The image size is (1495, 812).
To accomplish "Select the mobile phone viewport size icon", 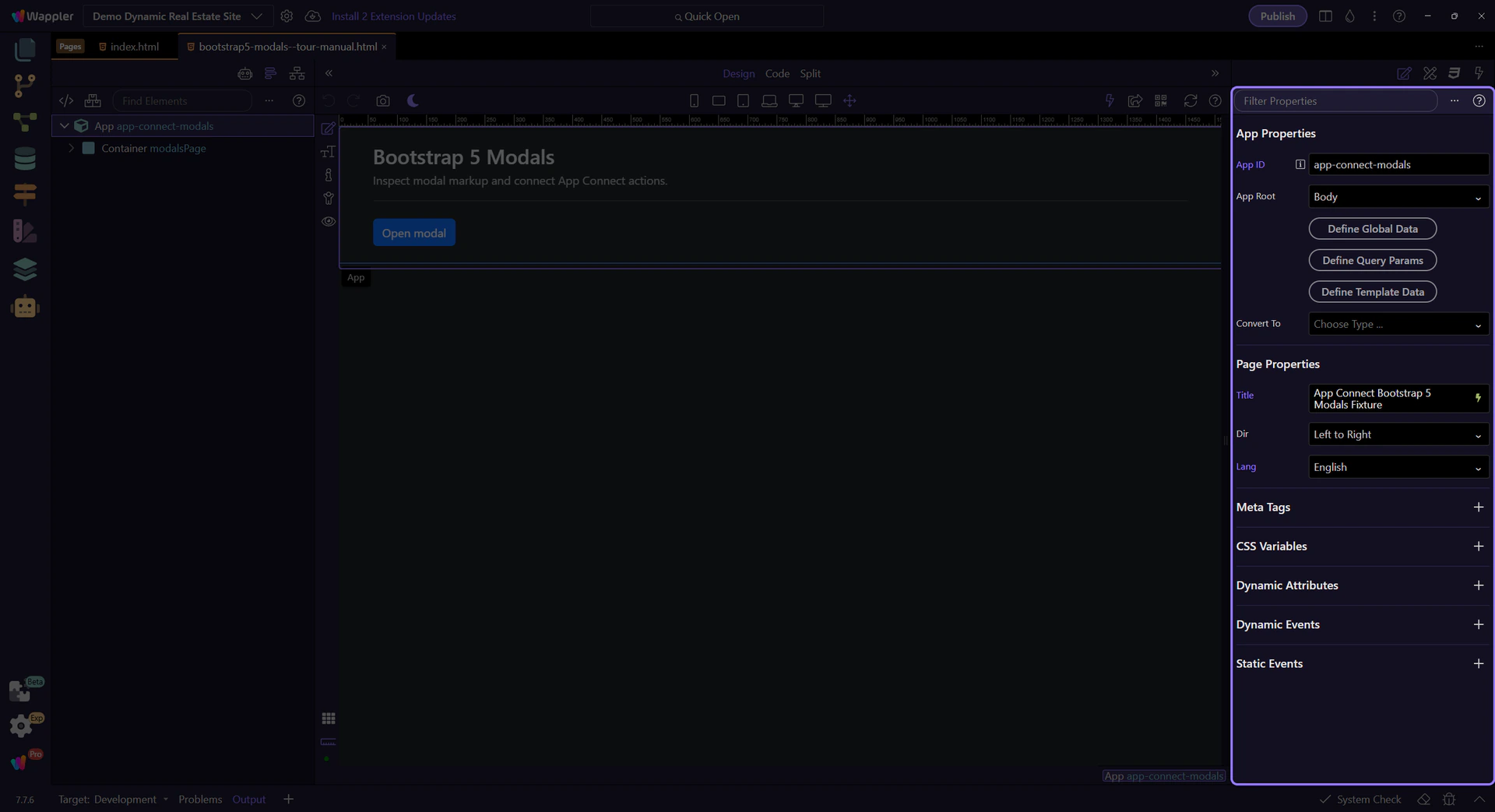I will pyautogui.click(x=694, y=101).
